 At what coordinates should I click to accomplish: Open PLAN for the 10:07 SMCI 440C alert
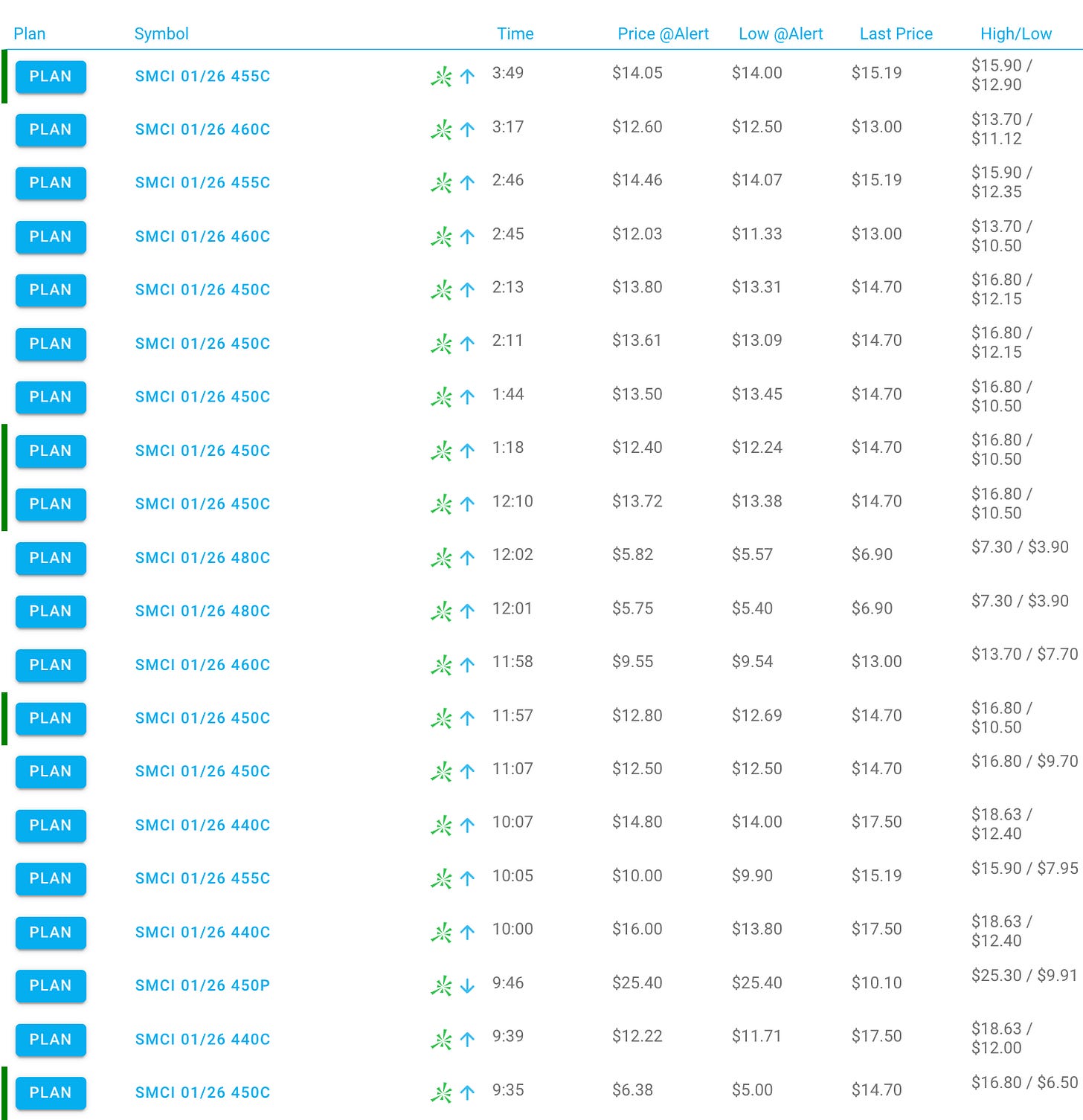[51, 825]
